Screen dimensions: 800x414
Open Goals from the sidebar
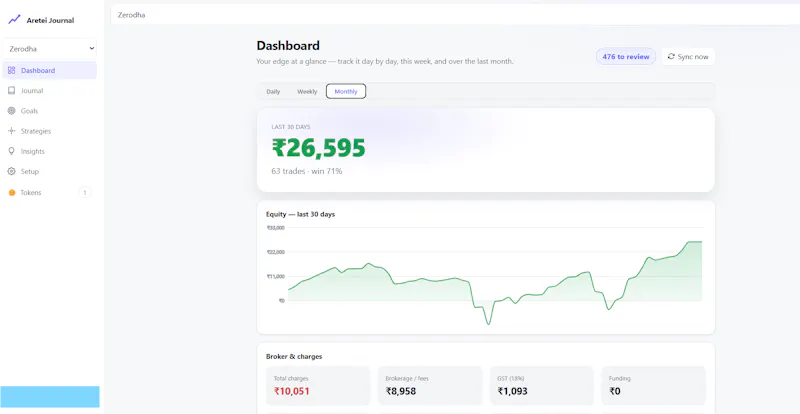pyautogui.click(x=49, y=111)
